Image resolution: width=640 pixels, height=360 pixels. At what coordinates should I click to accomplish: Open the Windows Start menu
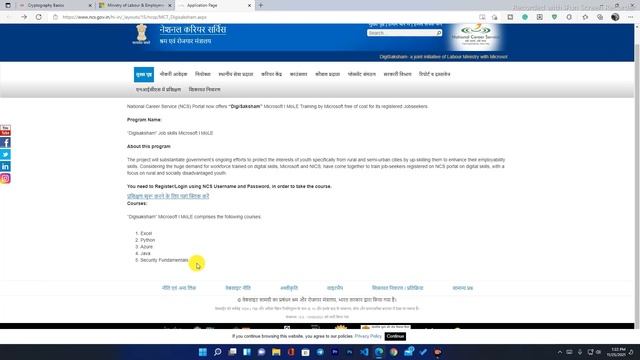[202, 352]
